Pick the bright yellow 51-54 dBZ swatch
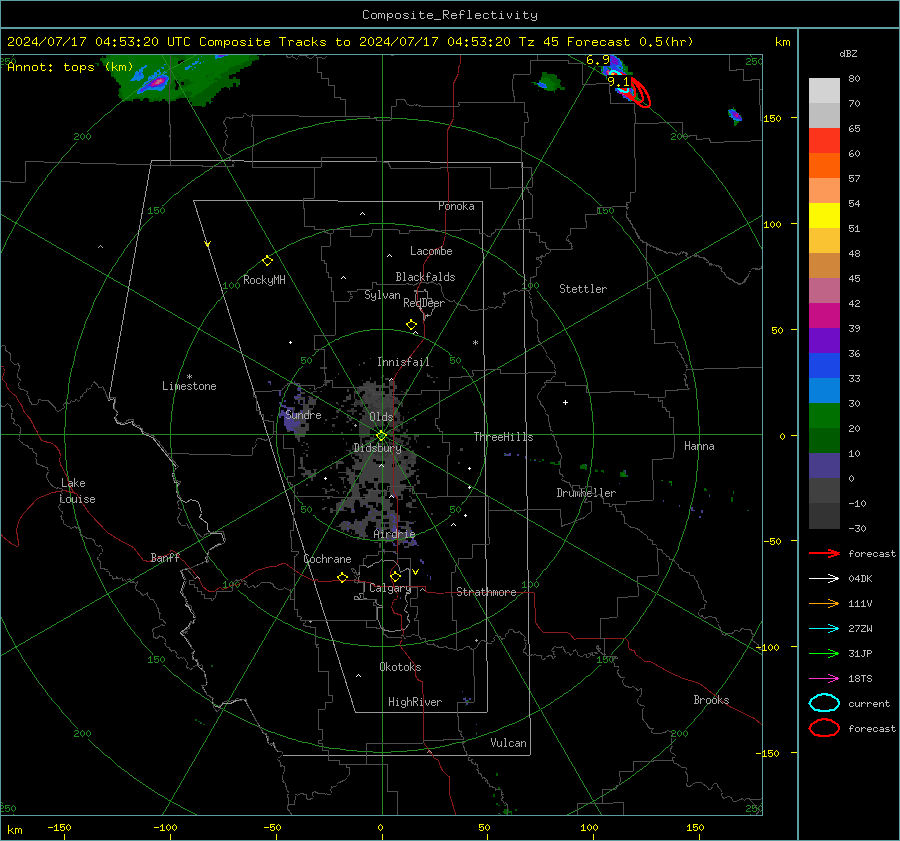The image size is (900, 841). click(824, 216)
